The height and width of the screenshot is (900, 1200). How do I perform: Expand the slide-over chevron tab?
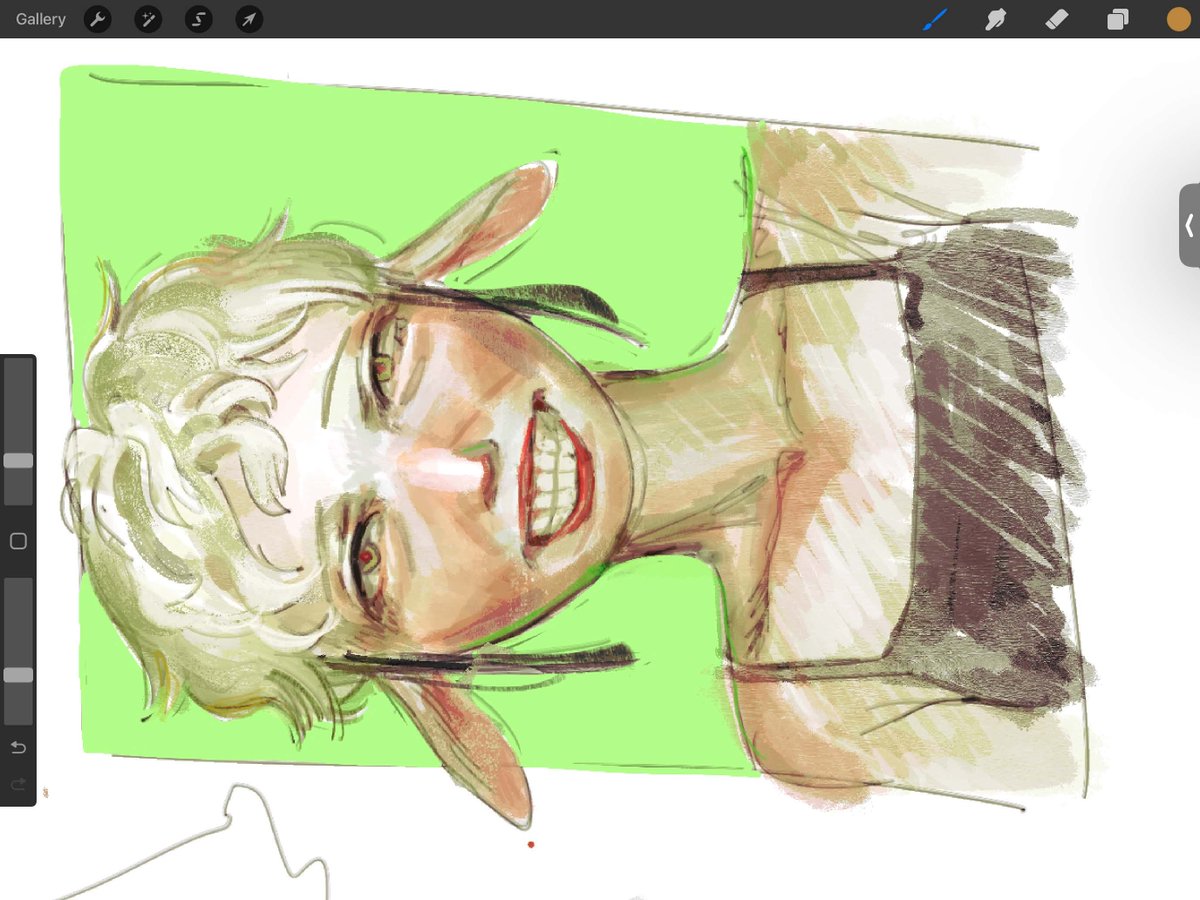click(x=1189, y=226)
